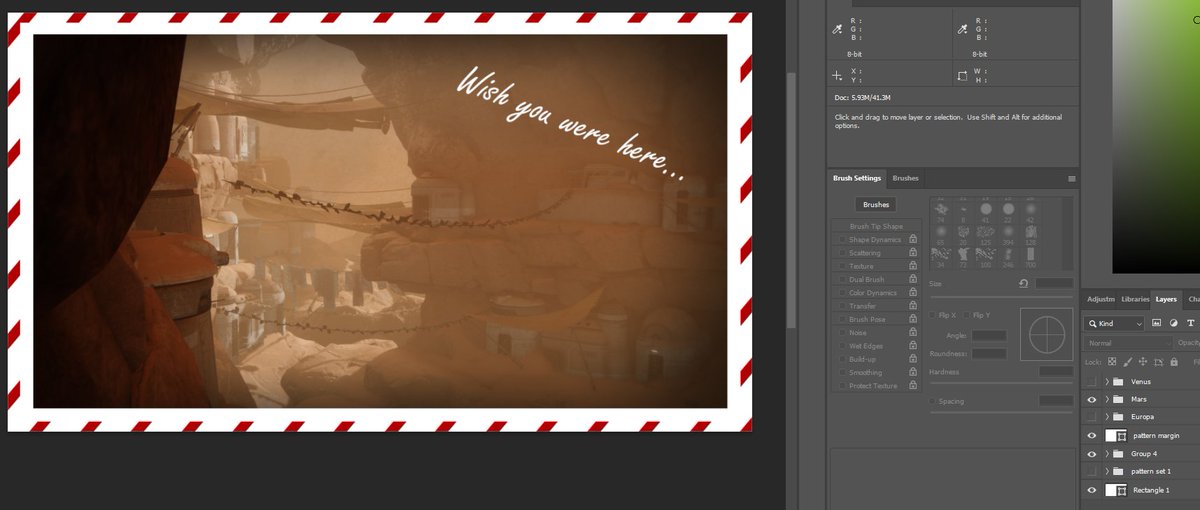1200x510 pixels.
Task: Click the Texture lock icon
Action: tap(913, 266)
